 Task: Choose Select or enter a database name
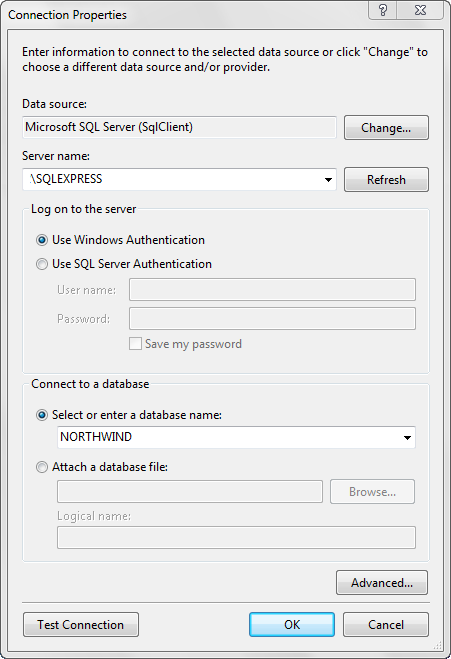(42, 415)
